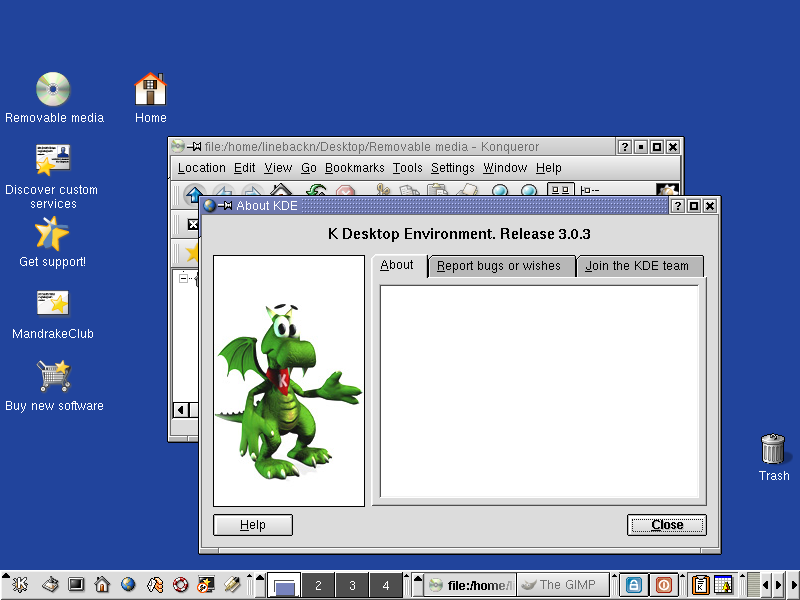The width and height of the screenshot is (800, 600).
Task: Open the lifesaver Help Center panel icon
Action: click(180, 585)
